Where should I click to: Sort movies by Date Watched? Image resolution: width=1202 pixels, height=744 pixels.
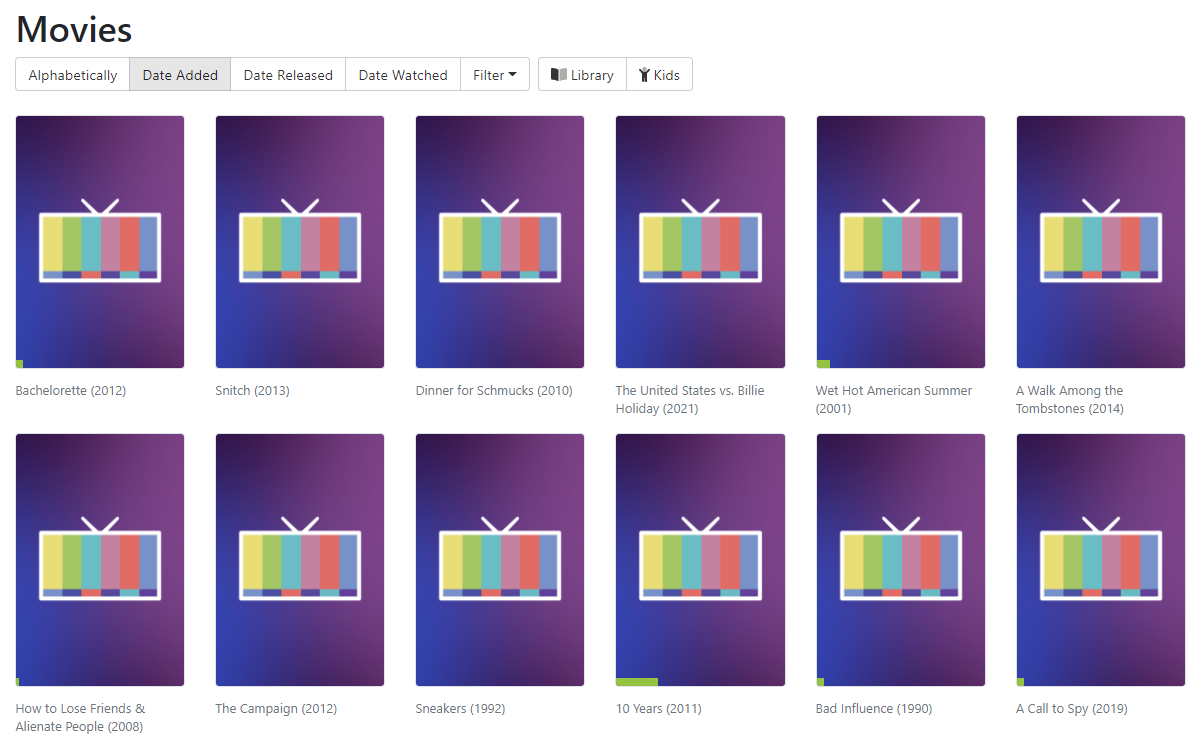click(x=403, y=75)
